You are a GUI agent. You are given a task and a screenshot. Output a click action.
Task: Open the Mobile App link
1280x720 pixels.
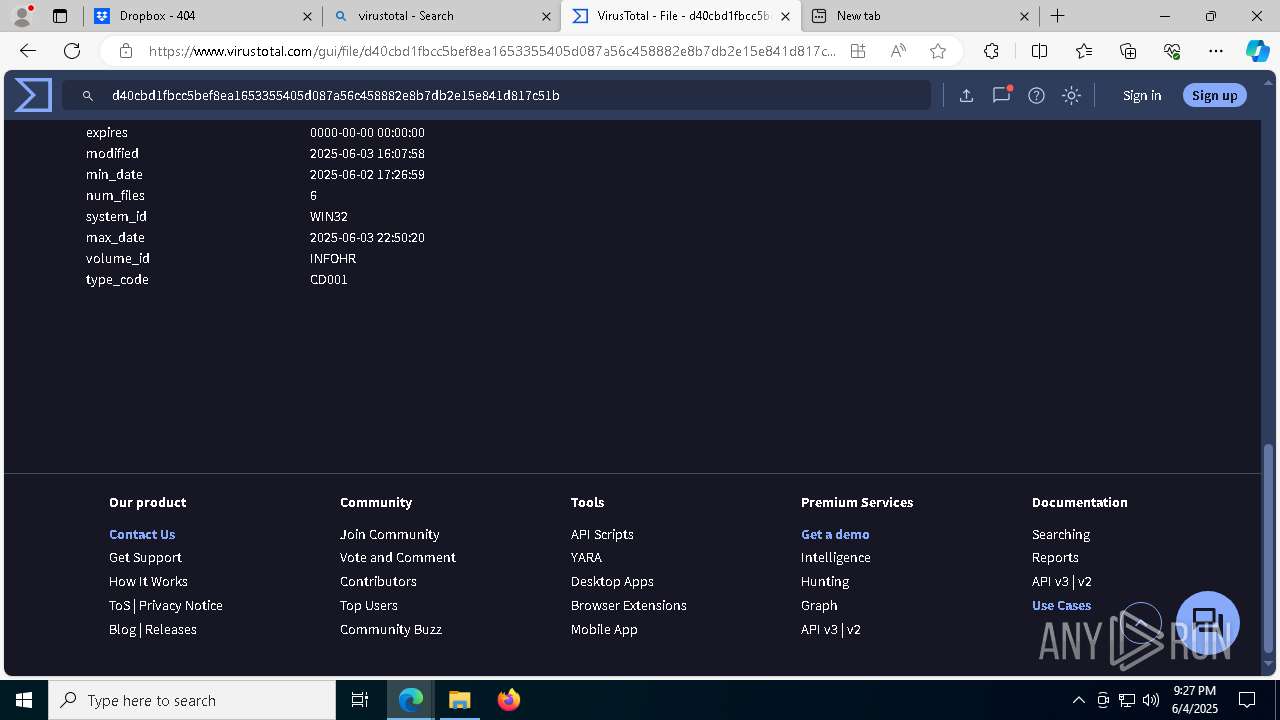[x=604, y=630]
